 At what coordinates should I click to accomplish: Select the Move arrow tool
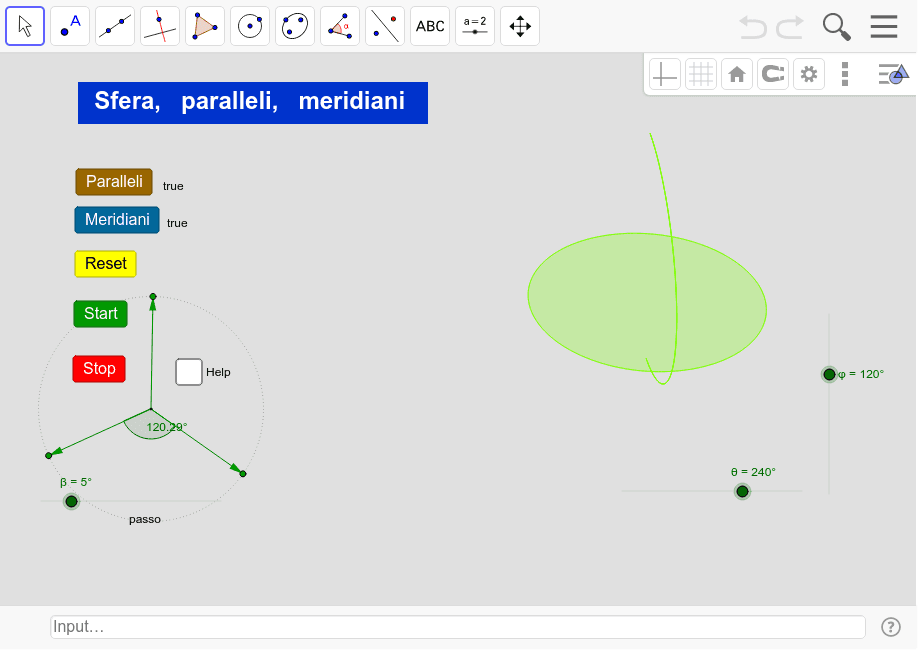click(25, 26)
